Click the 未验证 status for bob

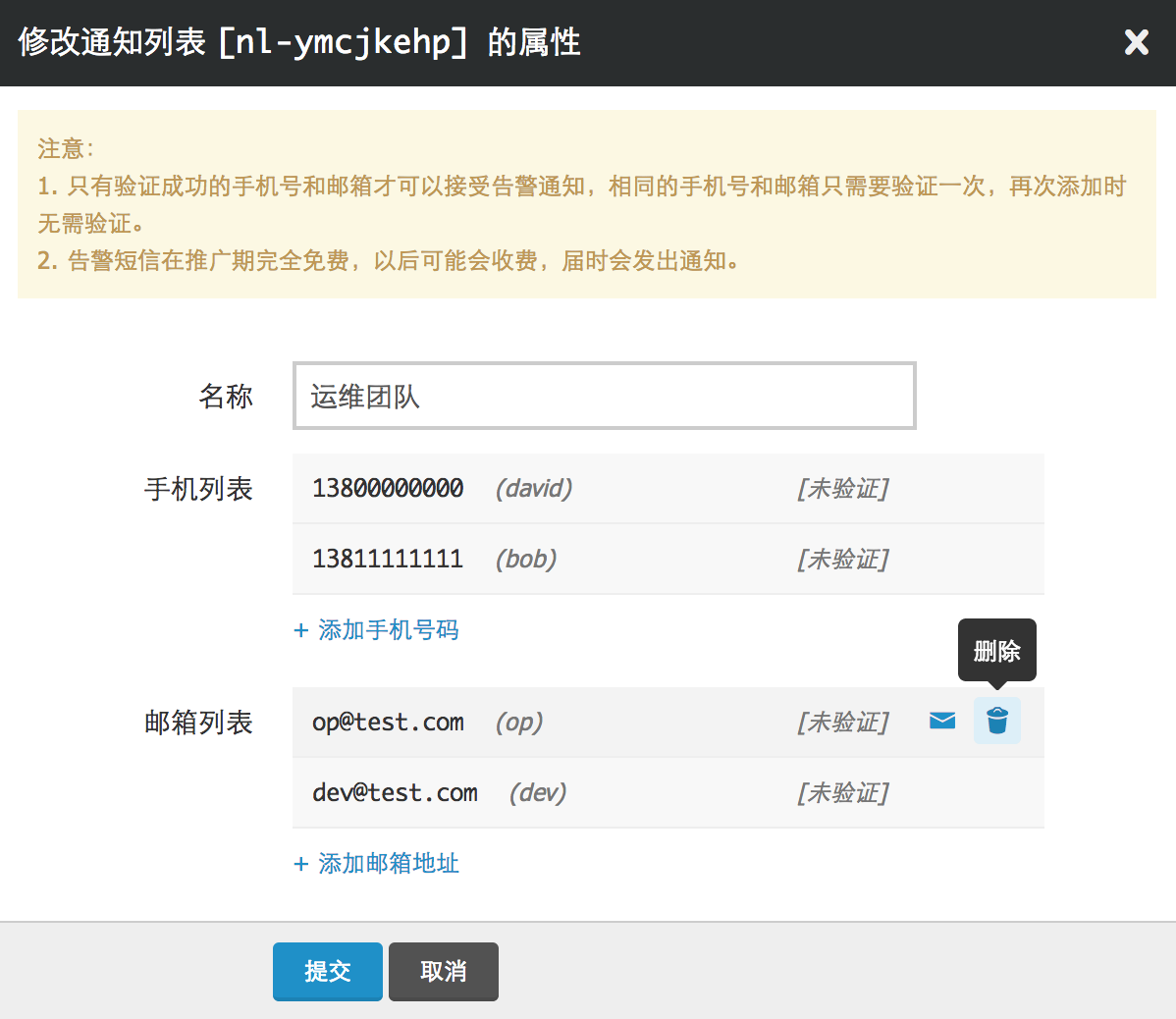pos(842,559)
